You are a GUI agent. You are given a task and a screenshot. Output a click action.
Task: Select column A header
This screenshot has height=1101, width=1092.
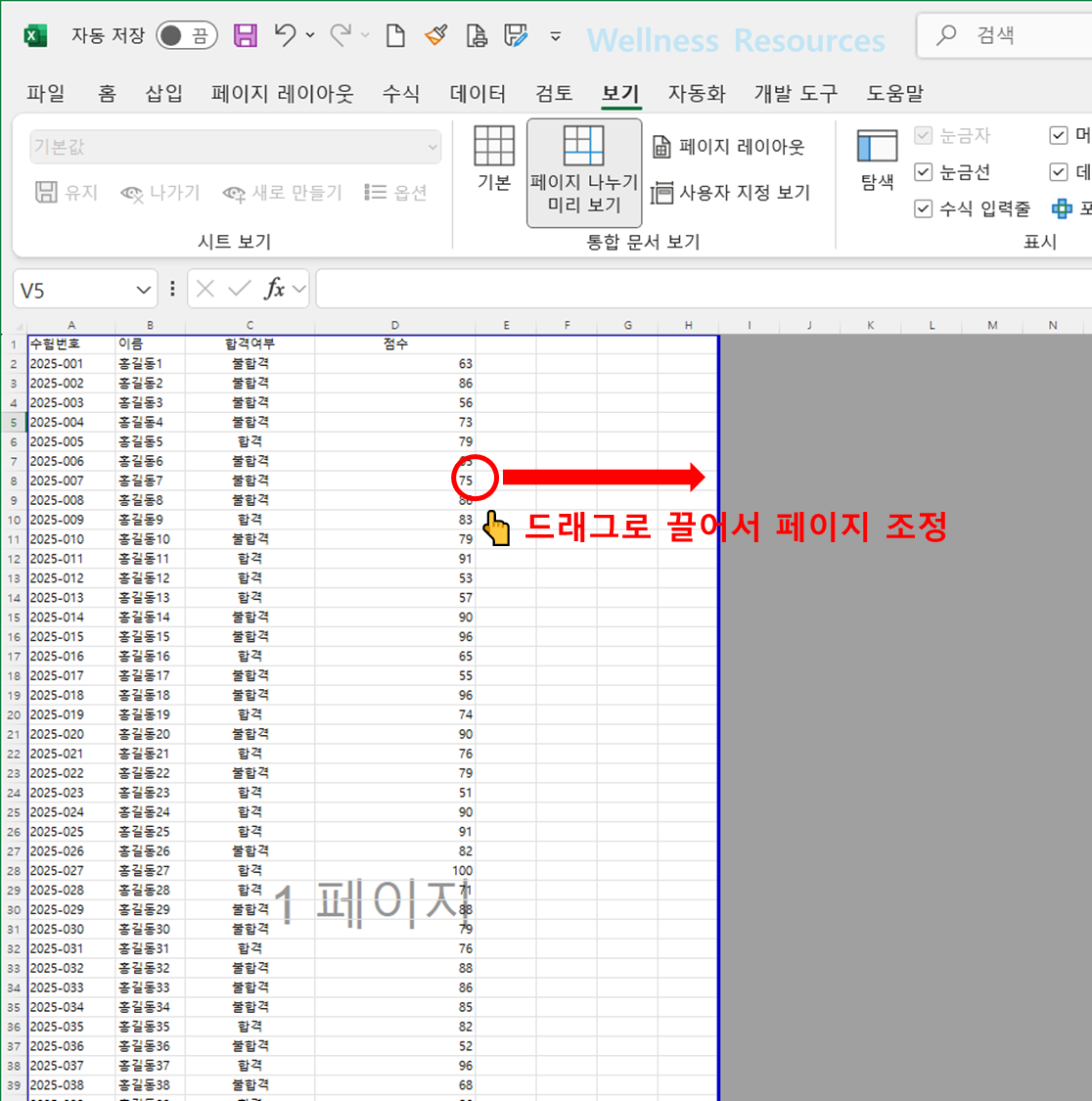click(70, 325)
